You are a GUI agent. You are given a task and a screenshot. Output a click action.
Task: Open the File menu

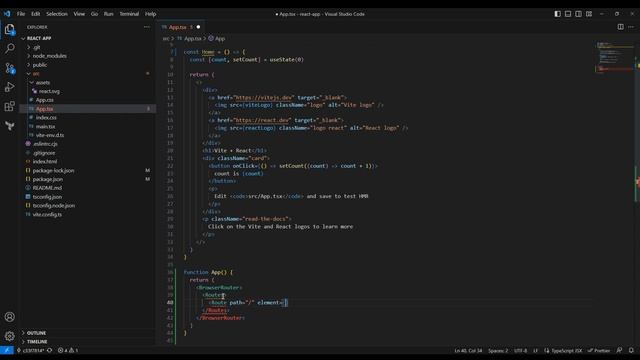[x=21, y=14]
